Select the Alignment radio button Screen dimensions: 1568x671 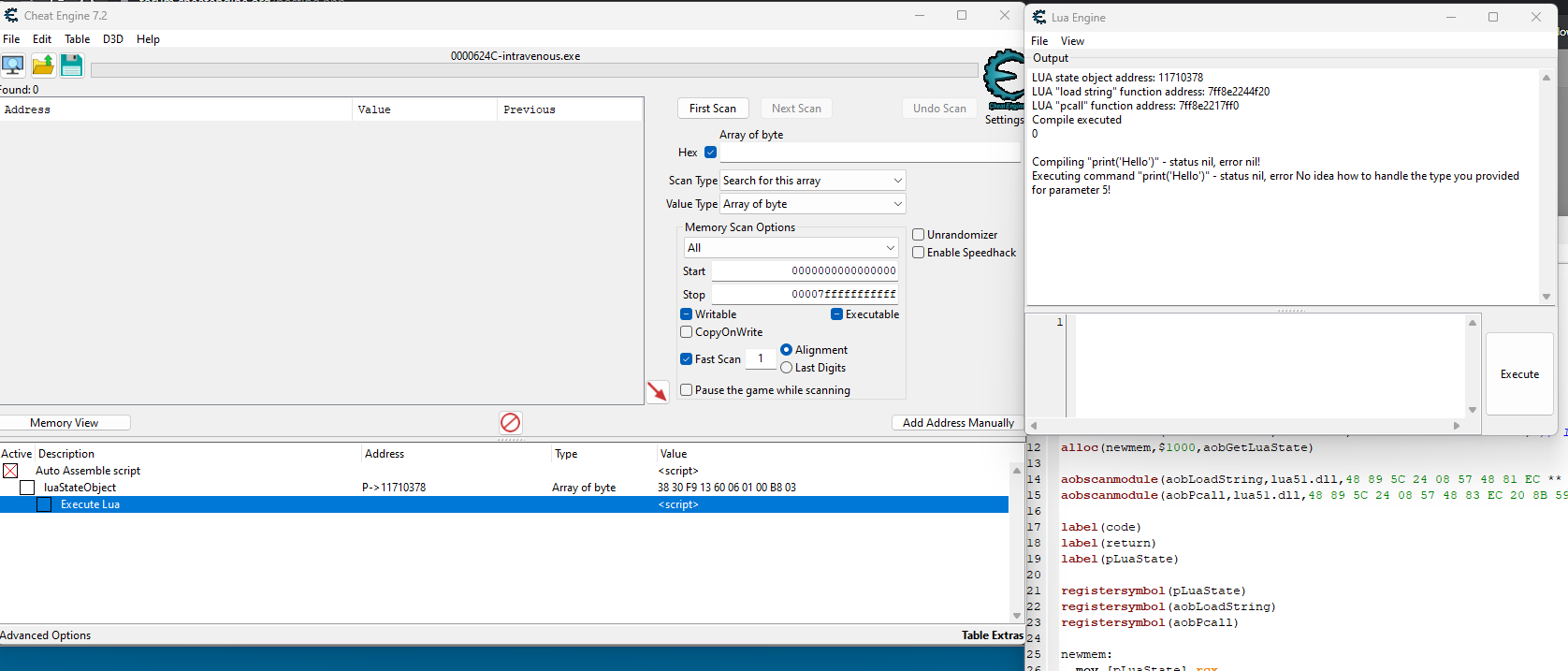[x=786, y=350]
